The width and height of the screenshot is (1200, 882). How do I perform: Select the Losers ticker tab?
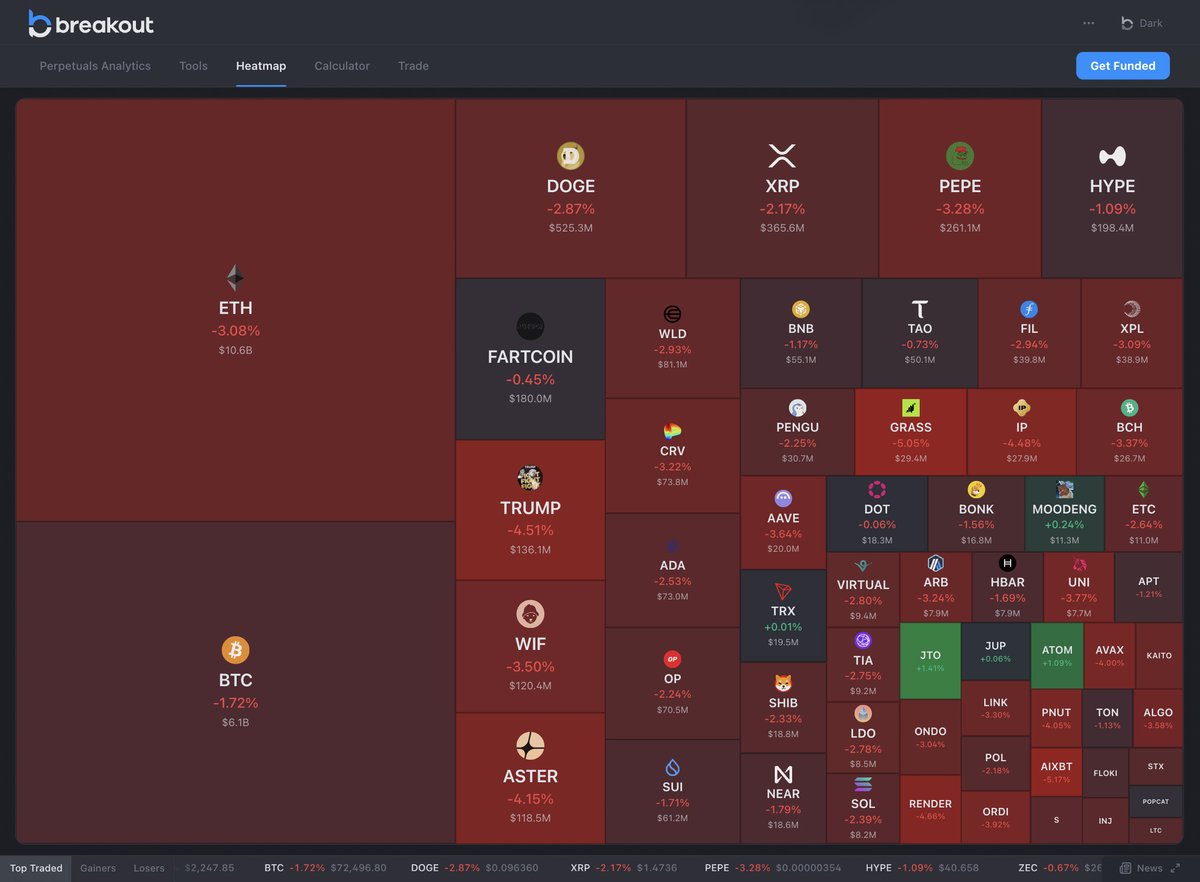151,868
